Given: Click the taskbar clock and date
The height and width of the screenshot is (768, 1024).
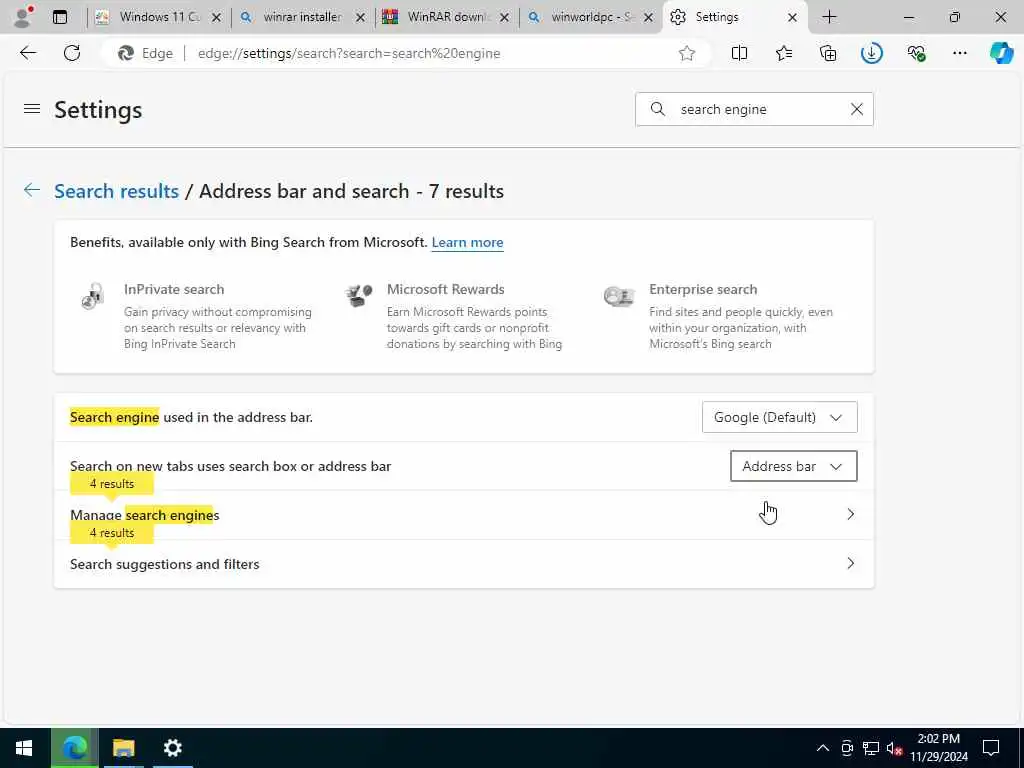Looking at the screenshot, I should (938, 748).
